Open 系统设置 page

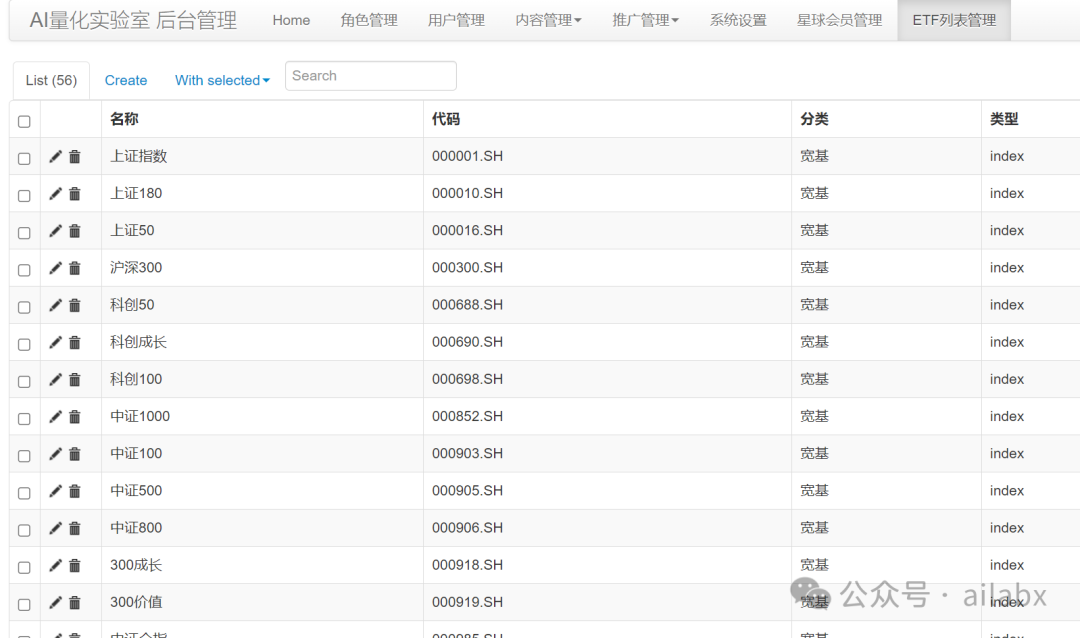pyautogui.click(x=738, y=21)
